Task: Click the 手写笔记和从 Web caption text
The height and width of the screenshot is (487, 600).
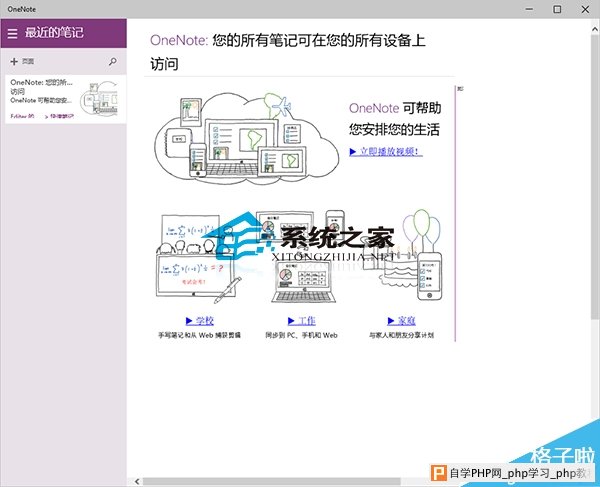Action: click(199, 335)
